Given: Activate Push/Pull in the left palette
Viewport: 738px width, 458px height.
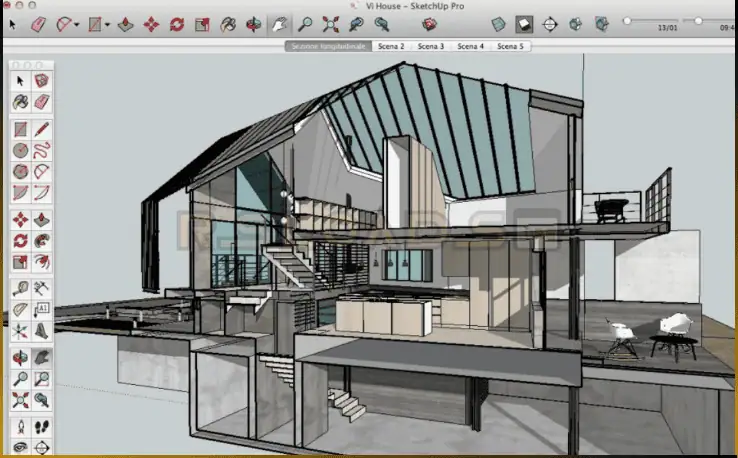Looking at the screenshot, I should coord(41,220).
